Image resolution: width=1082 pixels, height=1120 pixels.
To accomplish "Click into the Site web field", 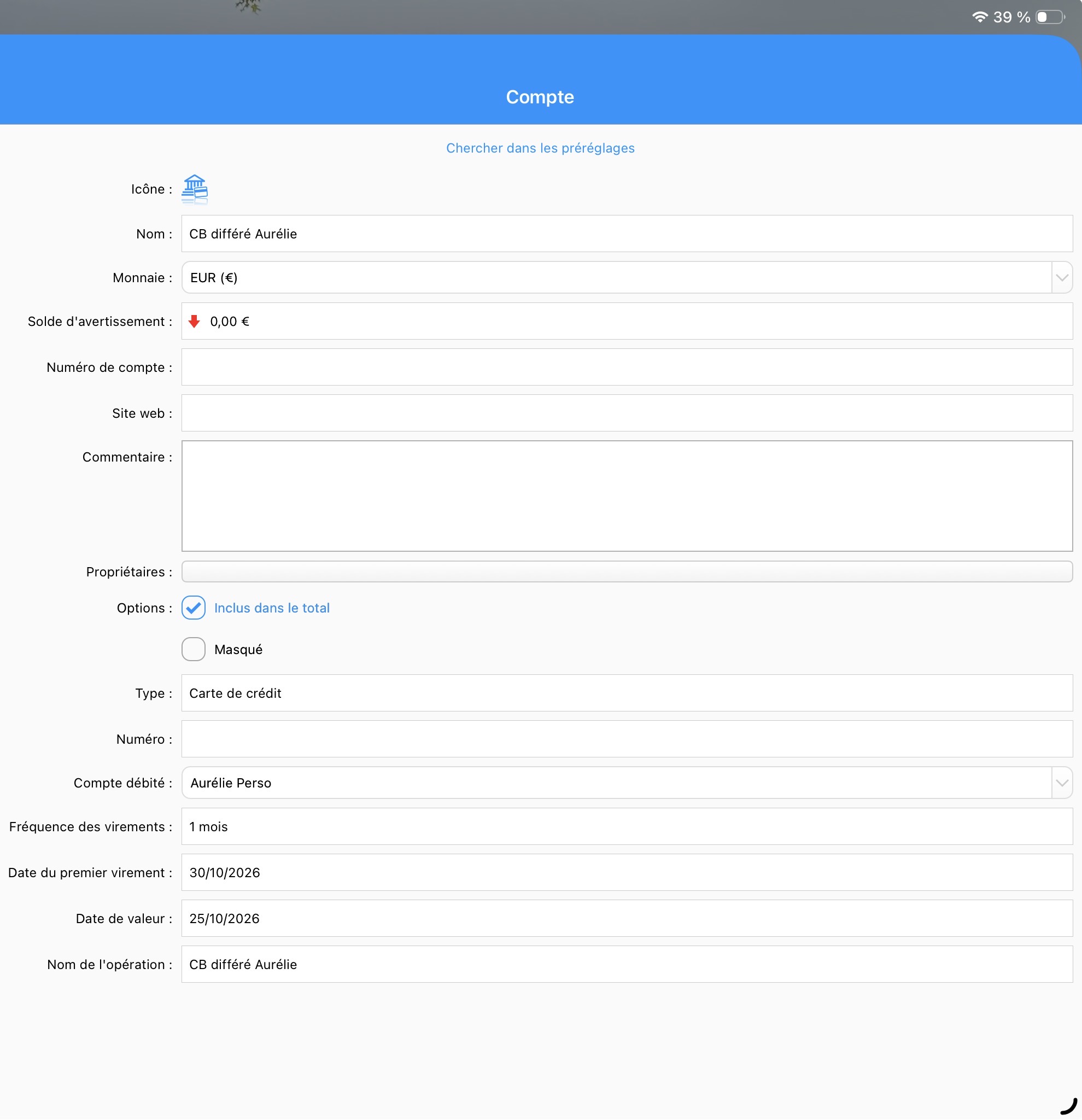I will click(x=627, y=413).
